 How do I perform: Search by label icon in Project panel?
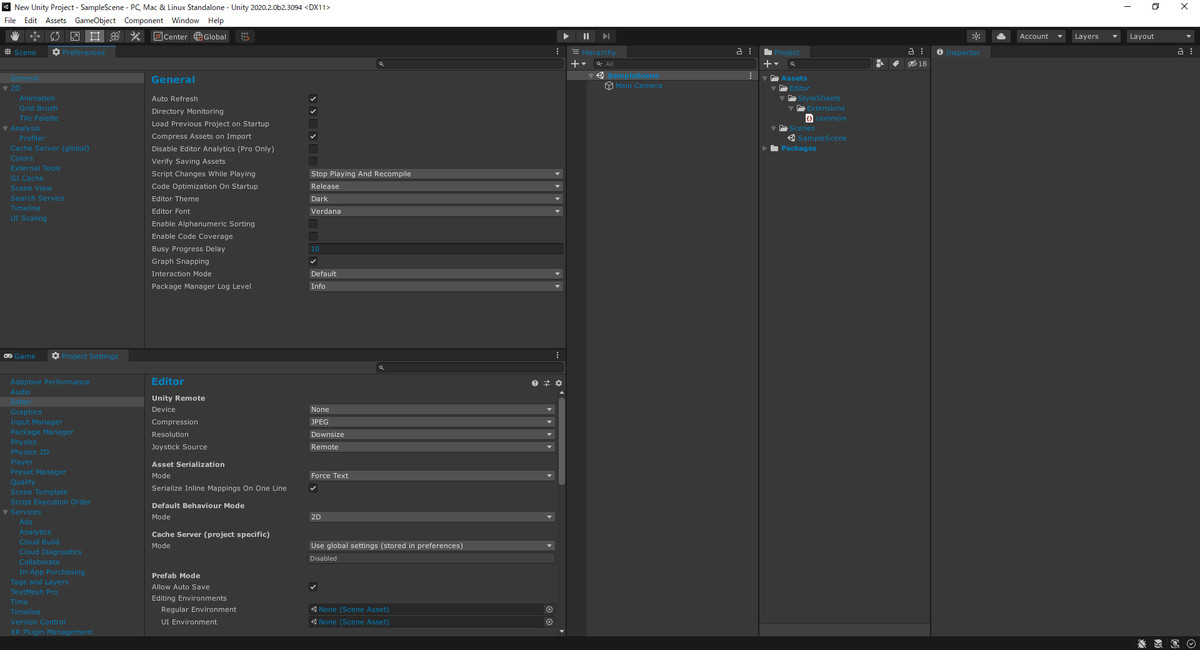pyautogui.click(x=896, y=63)
